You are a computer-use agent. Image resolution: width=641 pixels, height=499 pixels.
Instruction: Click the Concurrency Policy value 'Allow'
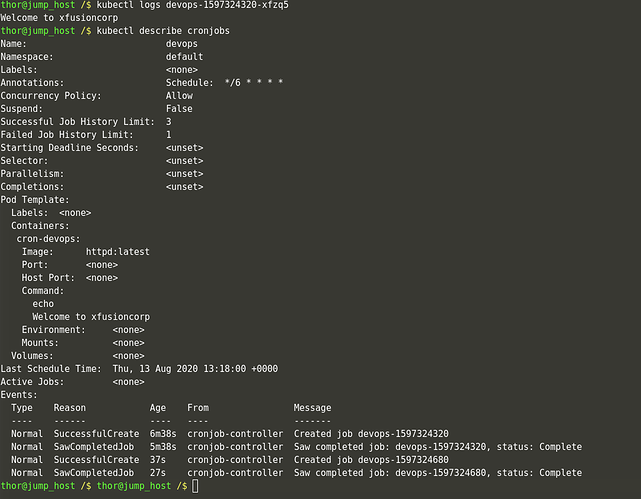[x=179, y=96]
